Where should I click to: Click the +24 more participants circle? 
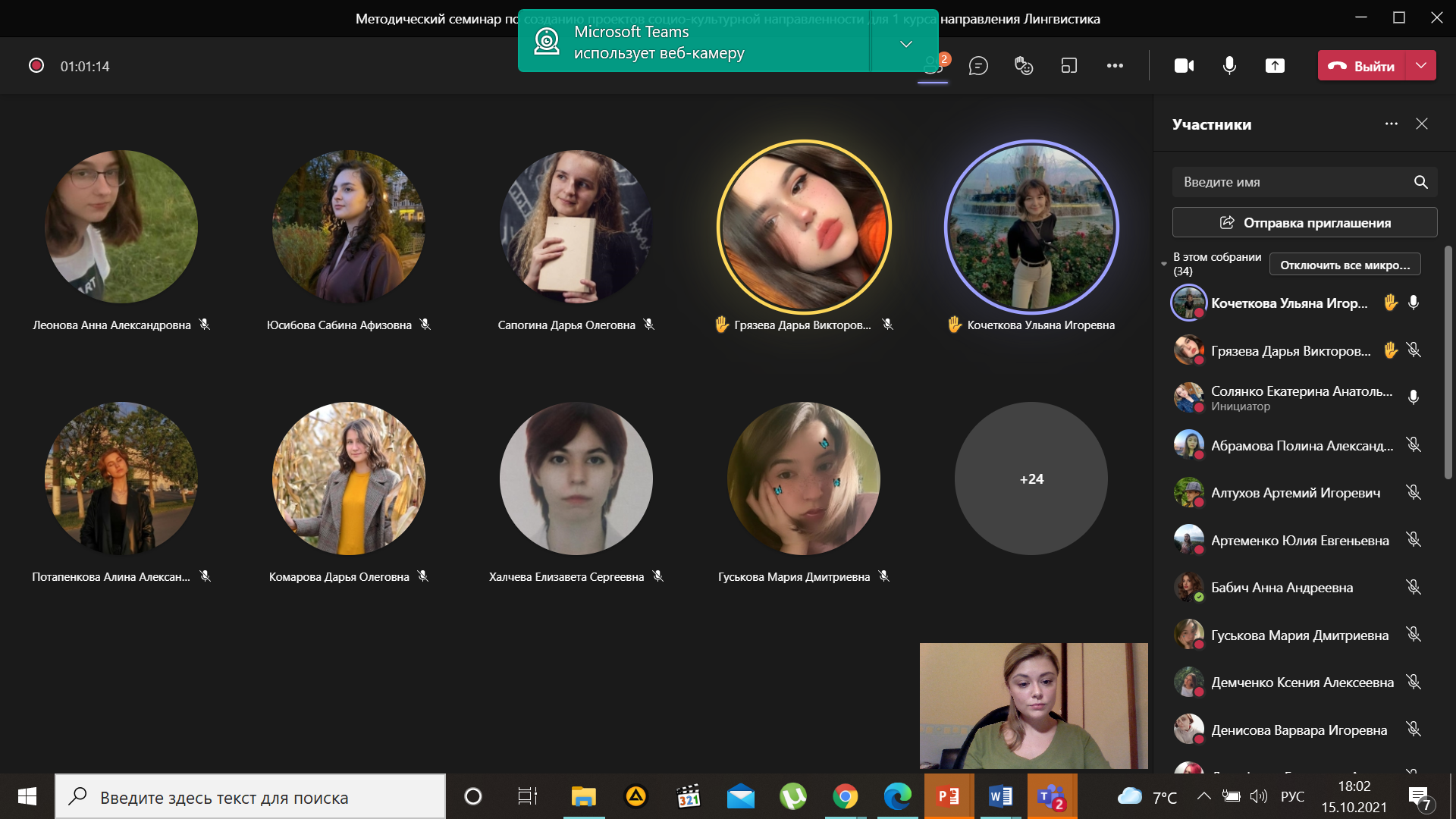1031,479
